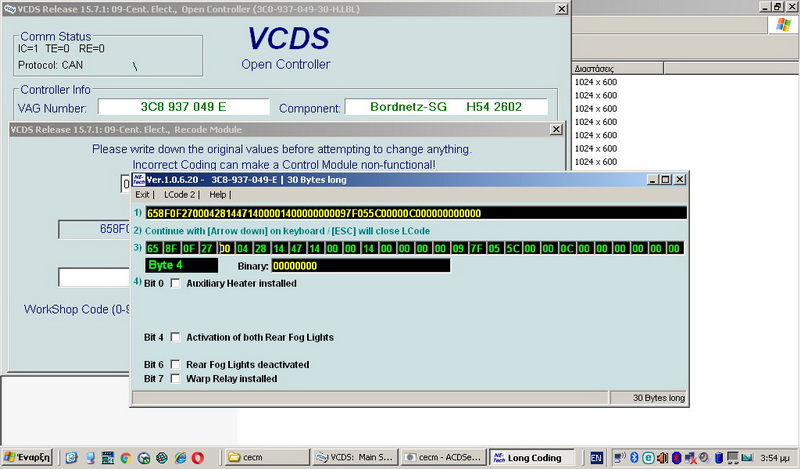
Task: Click the wireless computer tray icon
Action: coord(620,458)
